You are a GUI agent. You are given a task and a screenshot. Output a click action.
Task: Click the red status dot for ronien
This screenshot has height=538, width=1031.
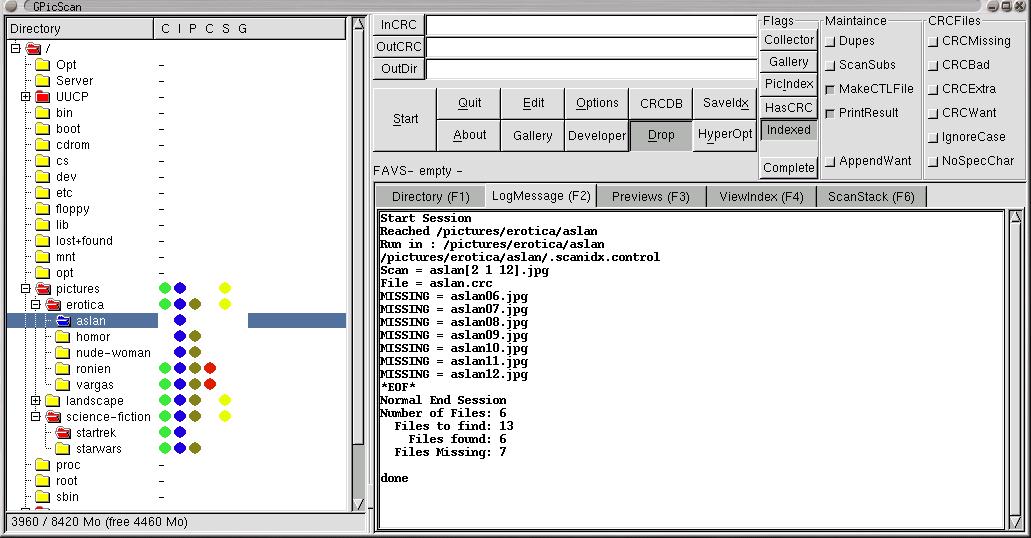click(x=210, y=369)
